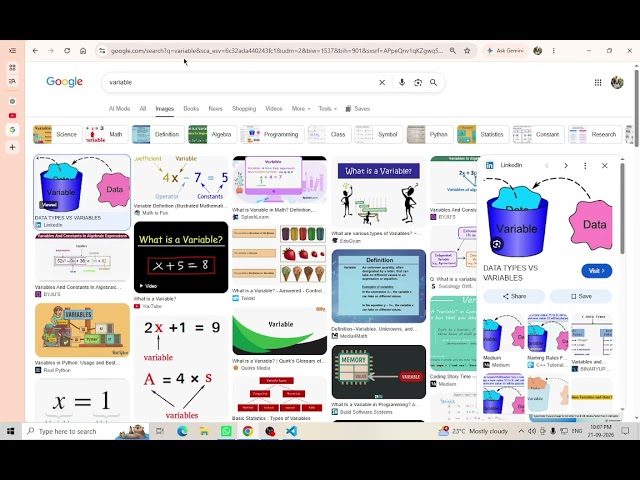Filter images by Algebra chip
The height and width of the screenshot is (480, 640).
click(x=212, y=134)
